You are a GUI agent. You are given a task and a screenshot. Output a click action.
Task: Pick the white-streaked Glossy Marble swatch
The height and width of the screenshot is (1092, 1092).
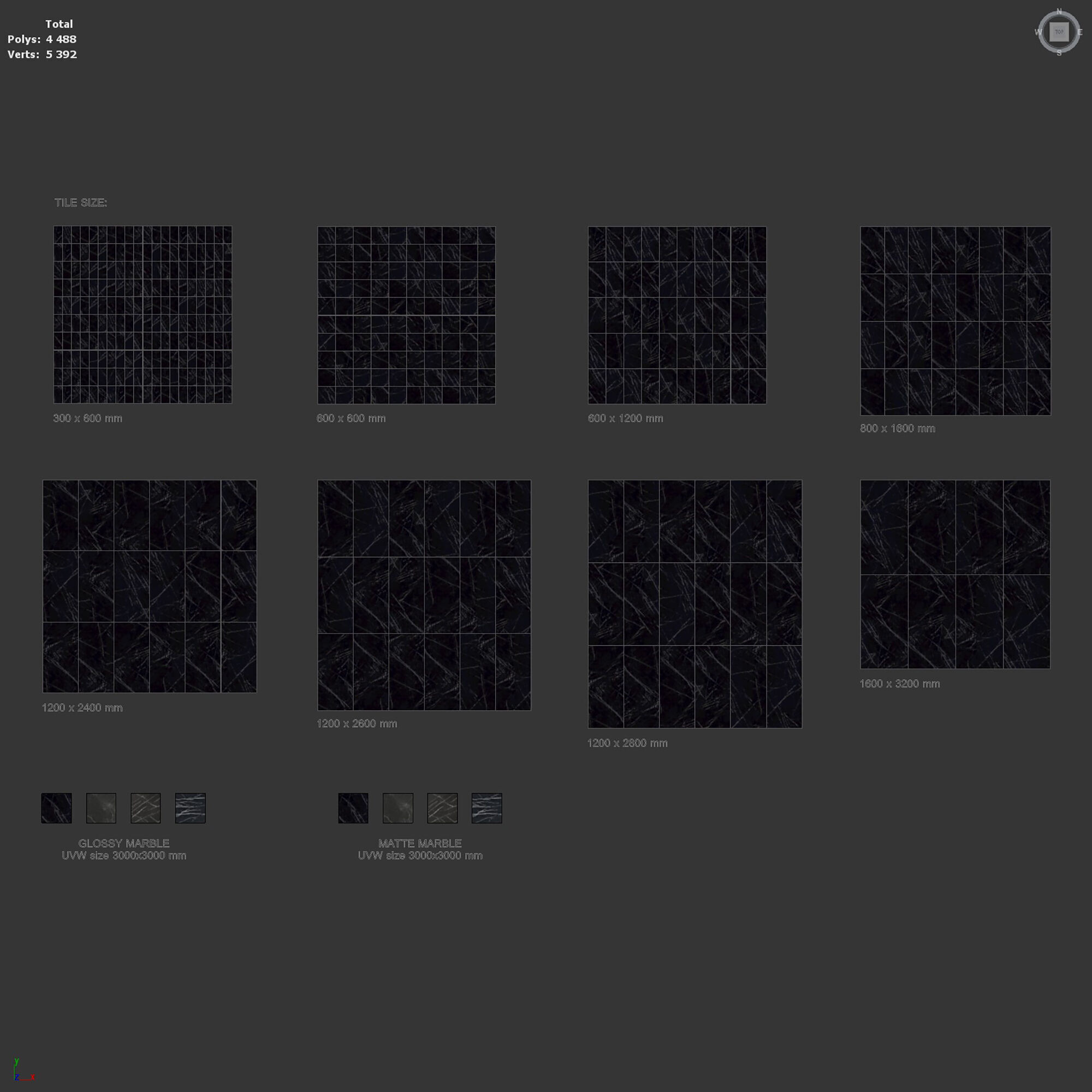pyautogui.click(x=191, y=808)
